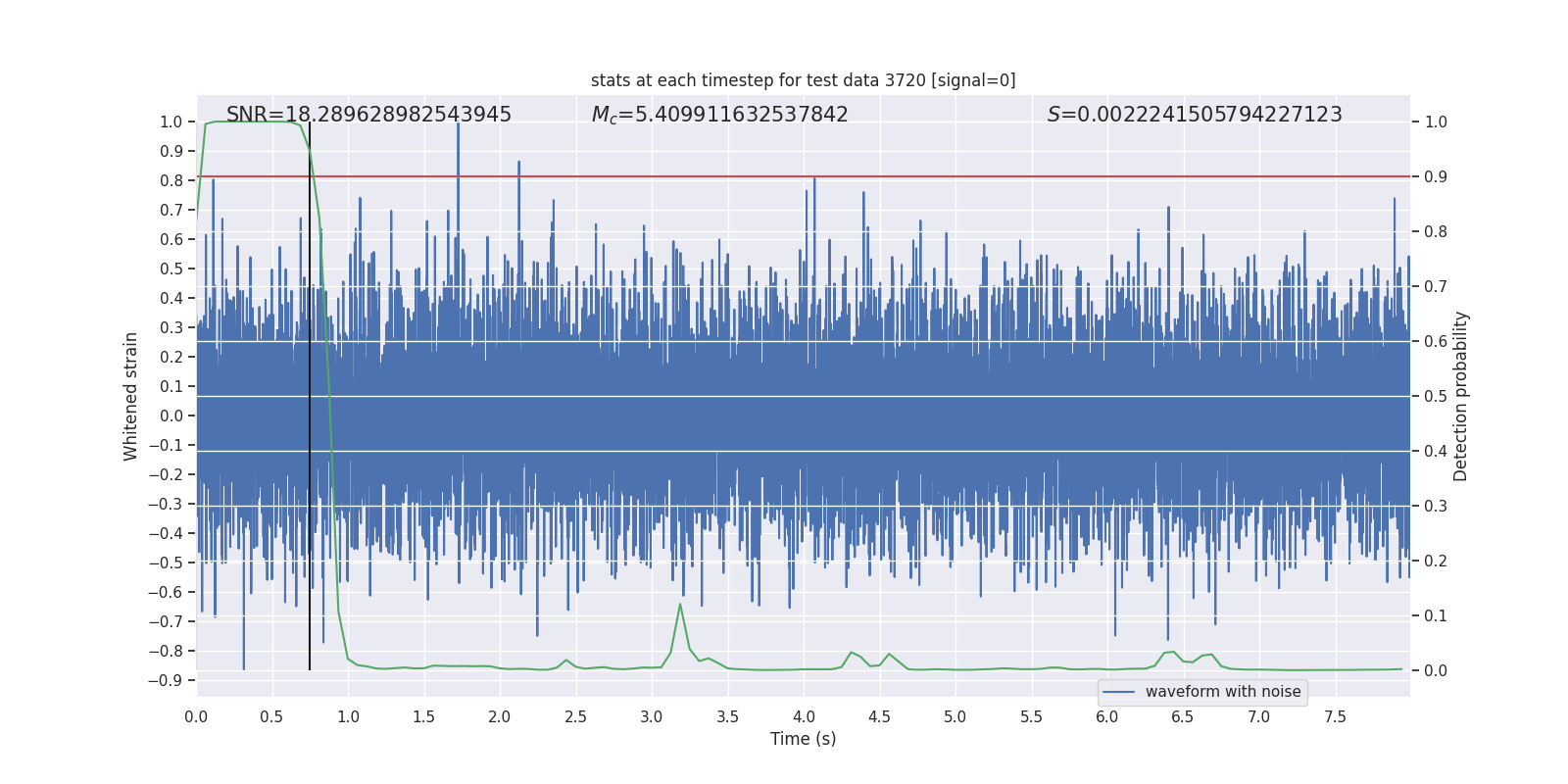
Task: Click the green curve peak near 3.2 seconds
Action: coord(680,605)
